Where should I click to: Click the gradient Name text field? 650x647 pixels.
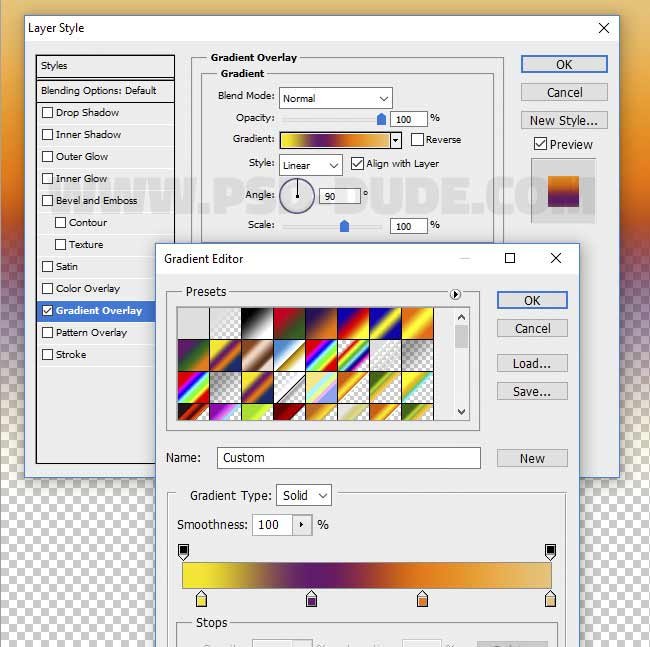[x=348, y=458]
